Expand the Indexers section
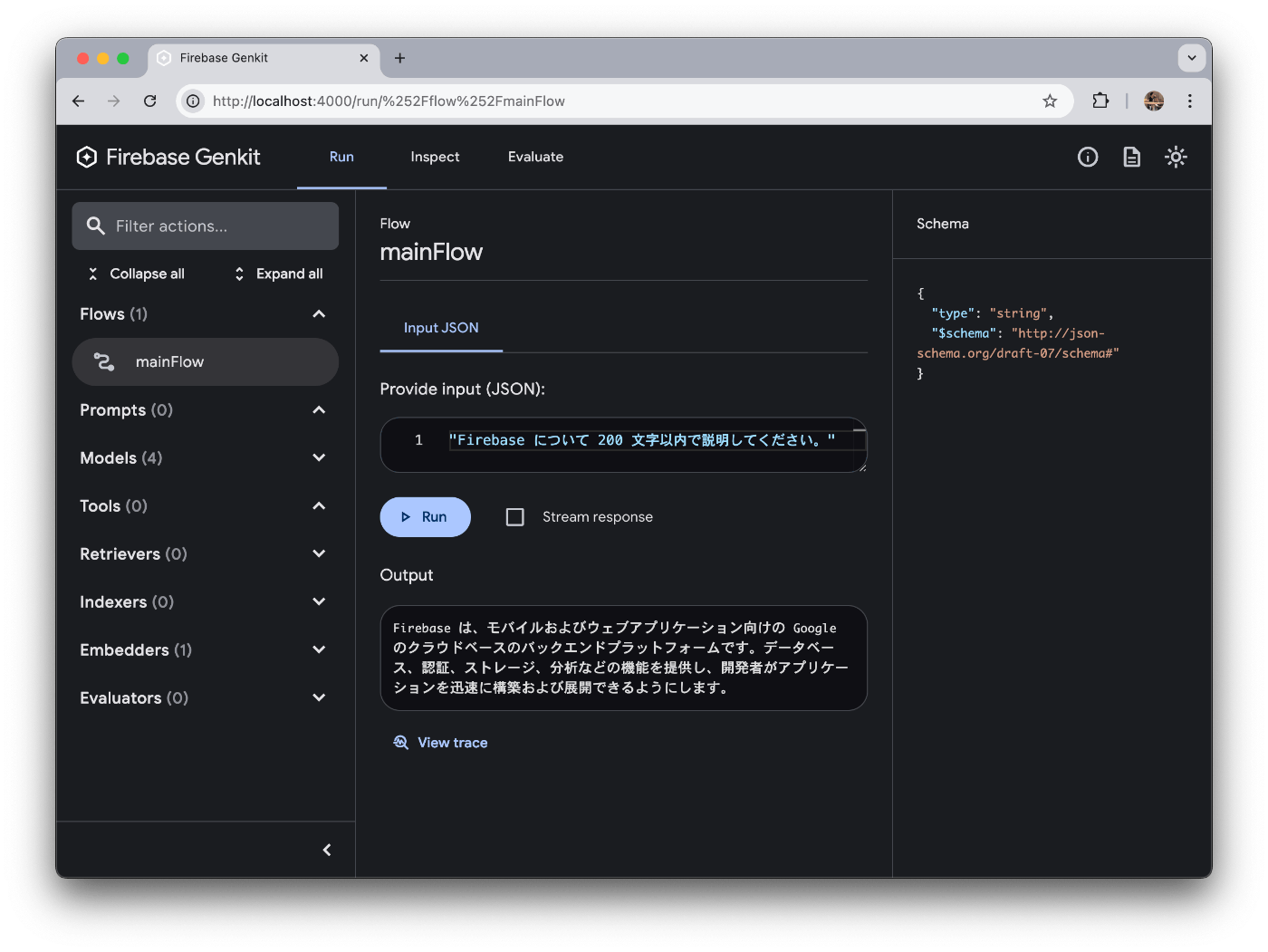 point(319,601)
